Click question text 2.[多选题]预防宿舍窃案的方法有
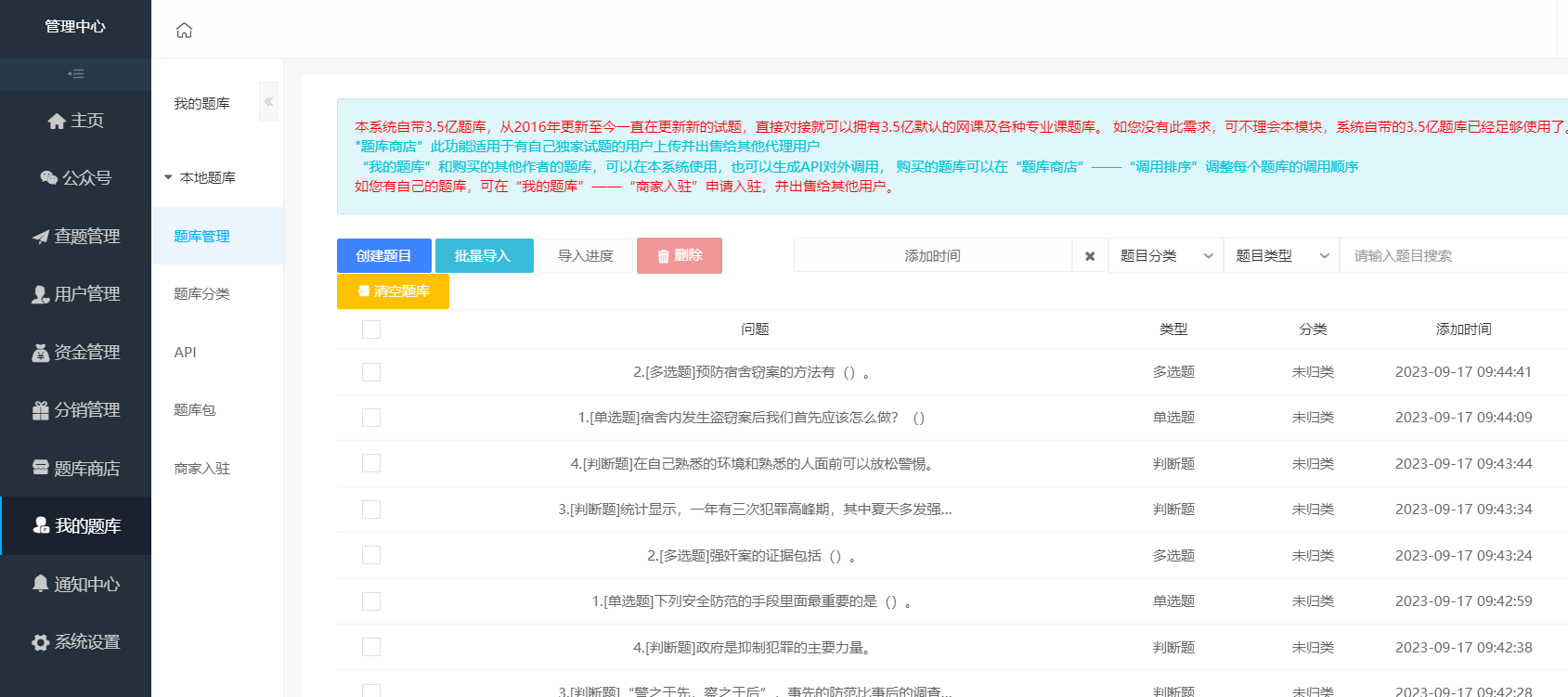The height and width of the screenshot is (697, 1568). click(751, 372)
